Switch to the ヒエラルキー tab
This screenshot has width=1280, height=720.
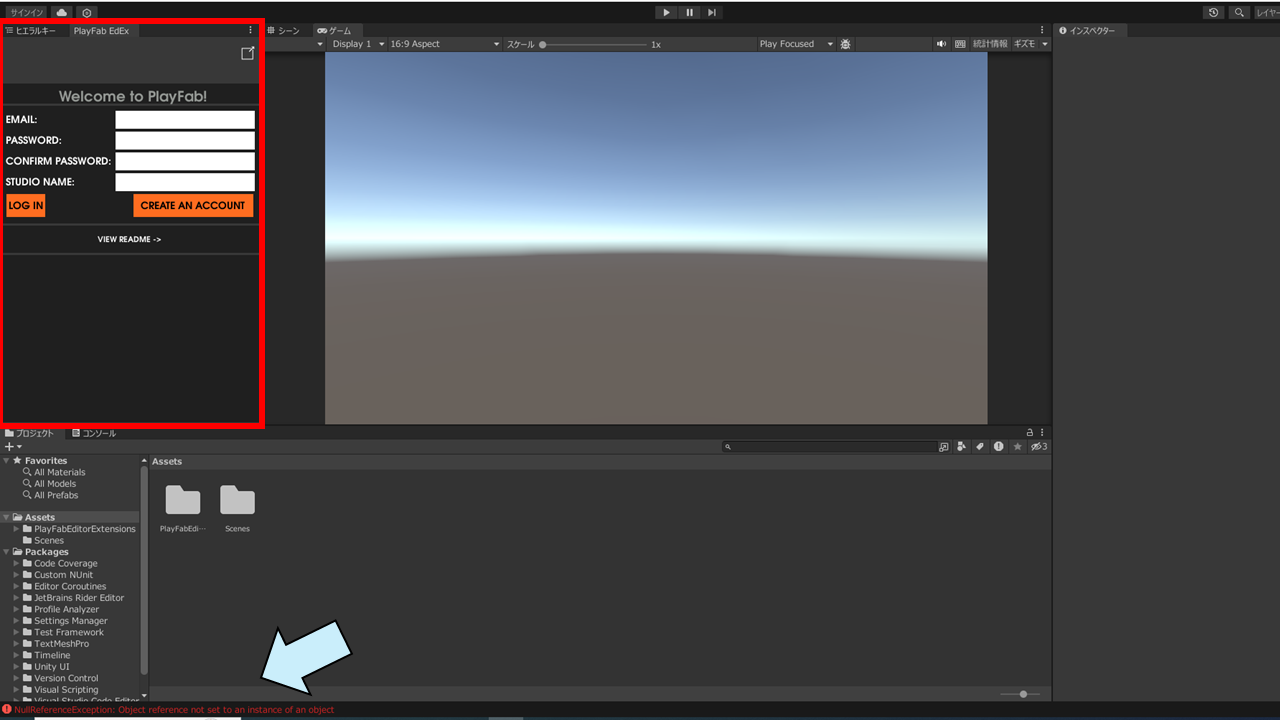point(35,30)
